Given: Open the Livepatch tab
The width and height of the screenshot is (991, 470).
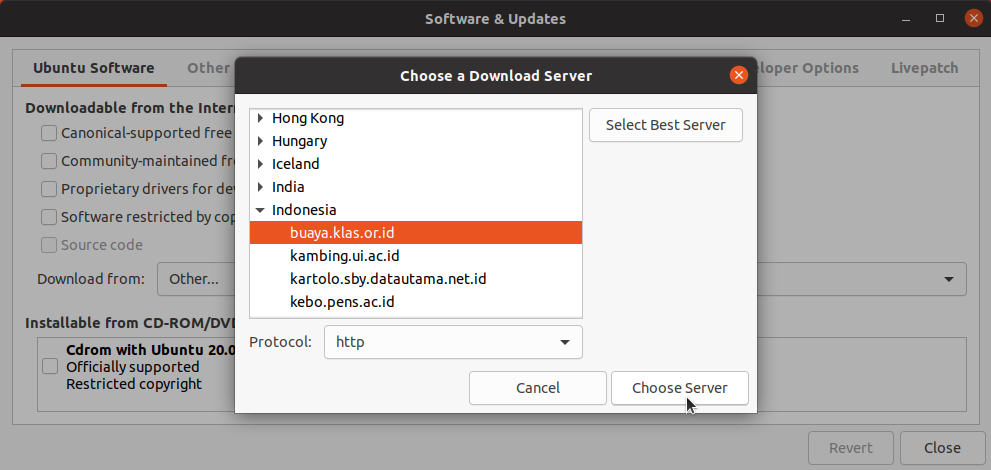Looking at the screenshot, I should coord(925,68).
